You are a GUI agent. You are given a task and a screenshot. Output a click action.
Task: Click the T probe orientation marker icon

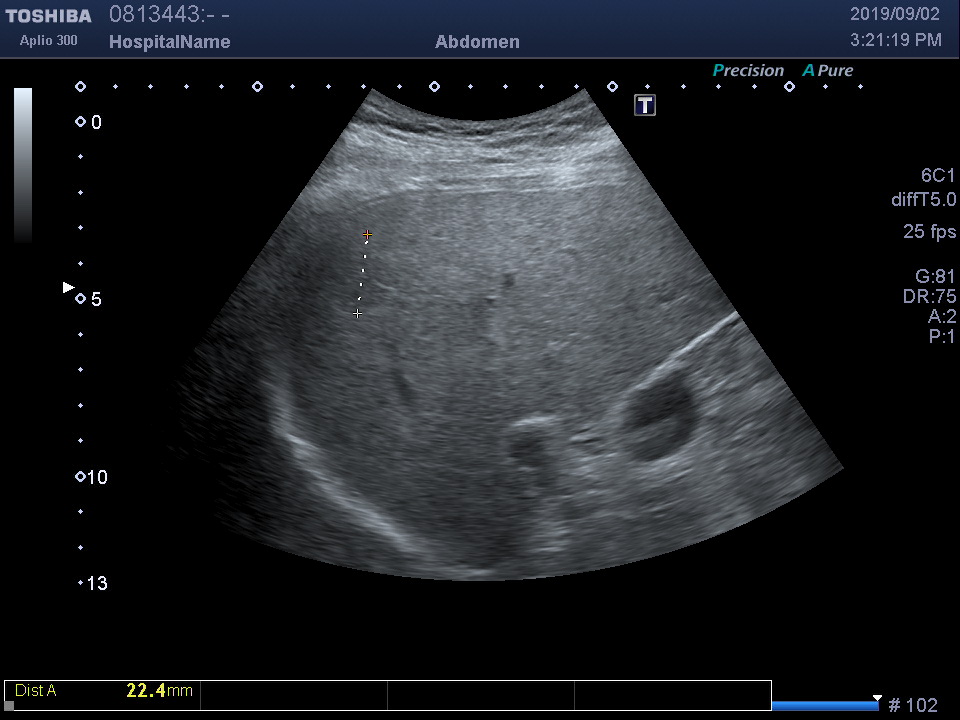645,105
